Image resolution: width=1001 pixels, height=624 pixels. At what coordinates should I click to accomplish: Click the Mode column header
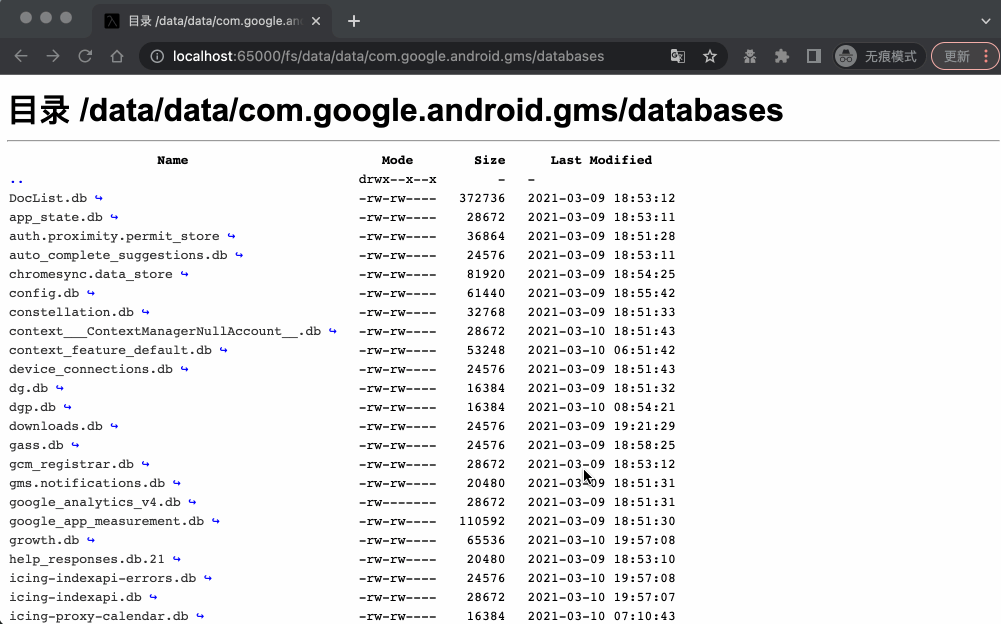397,160
